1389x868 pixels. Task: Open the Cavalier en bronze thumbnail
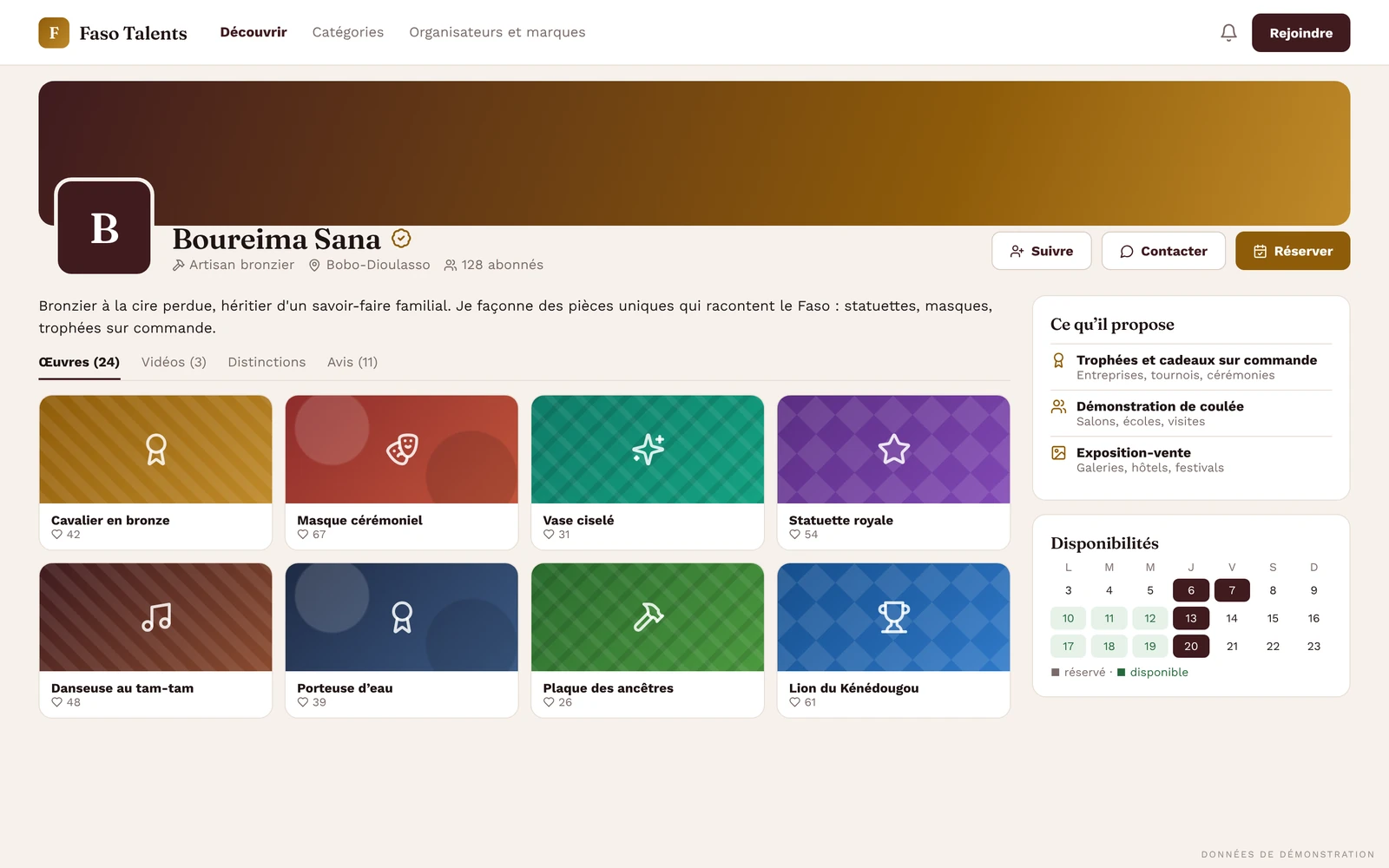155,450
